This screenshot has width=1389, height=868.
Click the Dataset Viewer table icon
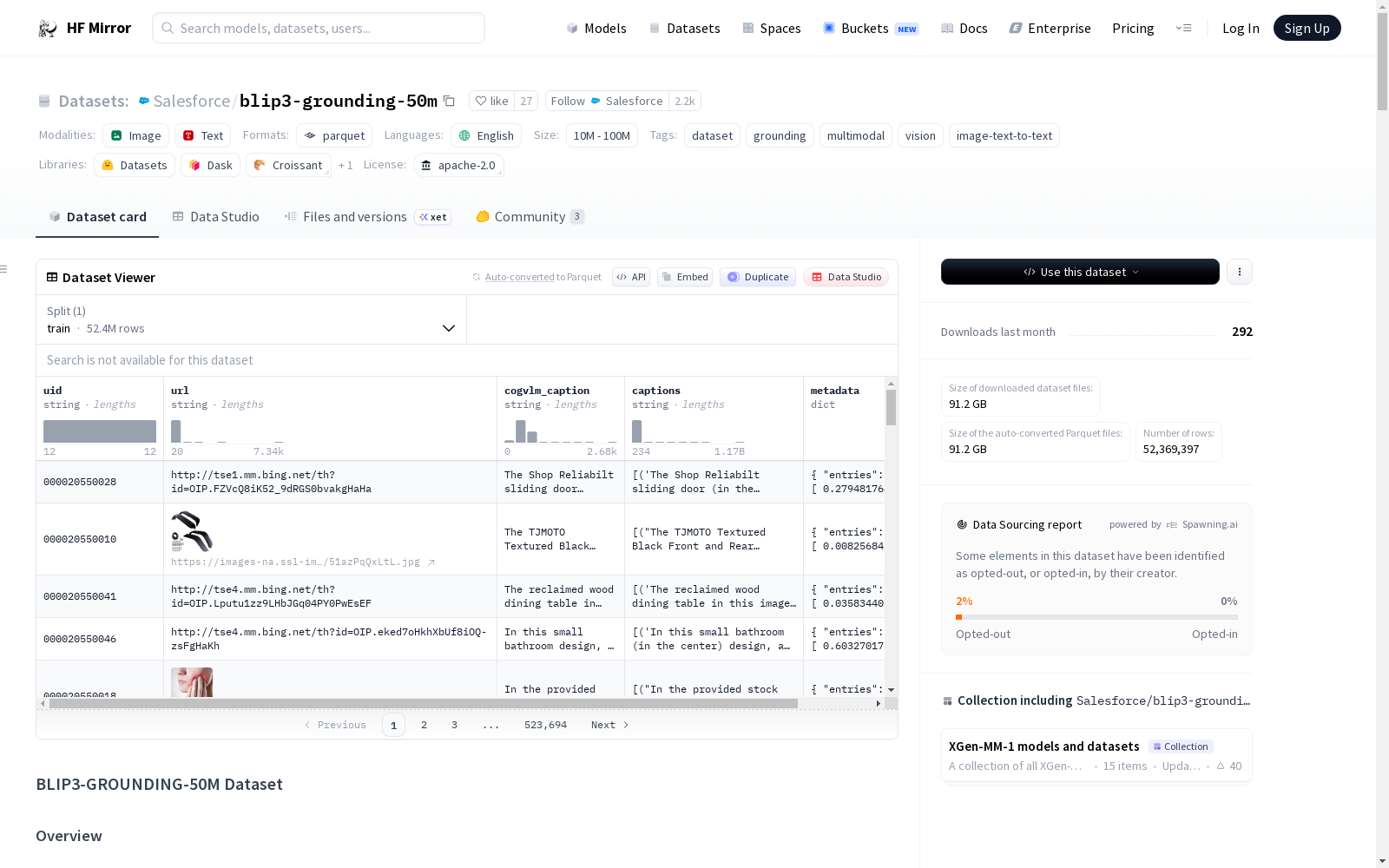52,277
